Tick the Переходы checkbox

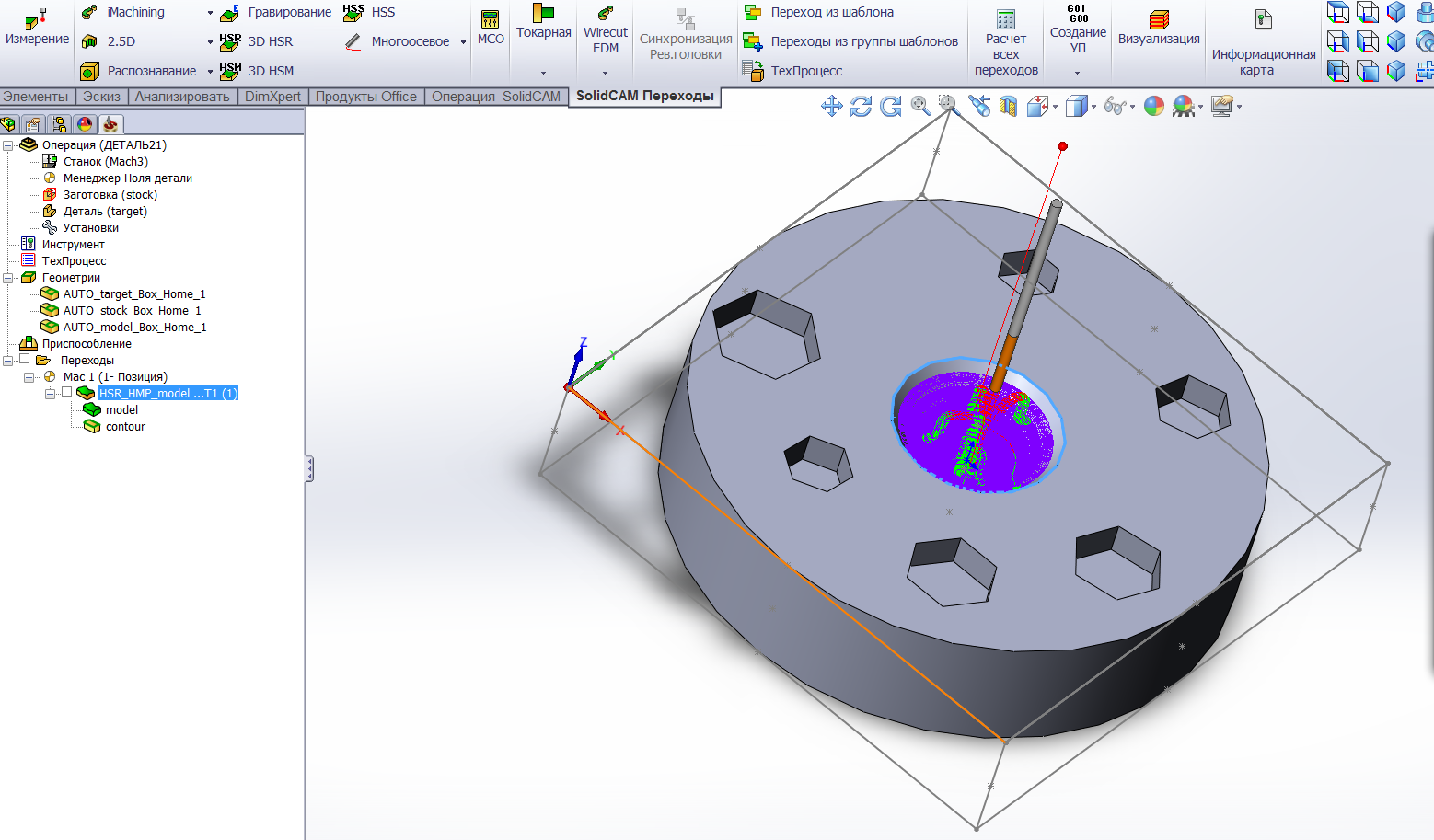(x=25, y=360)
